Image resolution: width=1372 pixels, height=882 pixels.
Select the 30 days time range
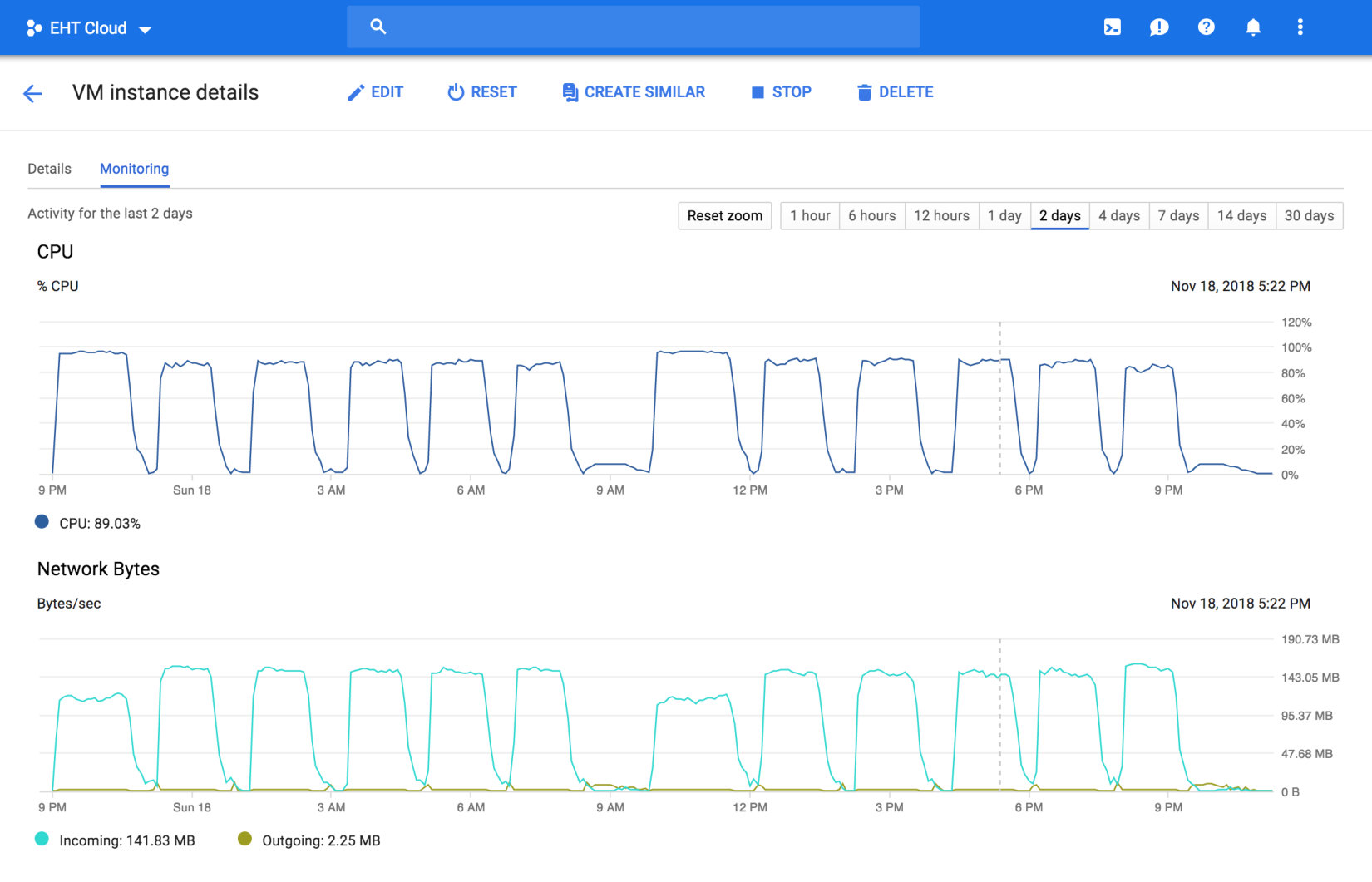[x=1309, y=216]
